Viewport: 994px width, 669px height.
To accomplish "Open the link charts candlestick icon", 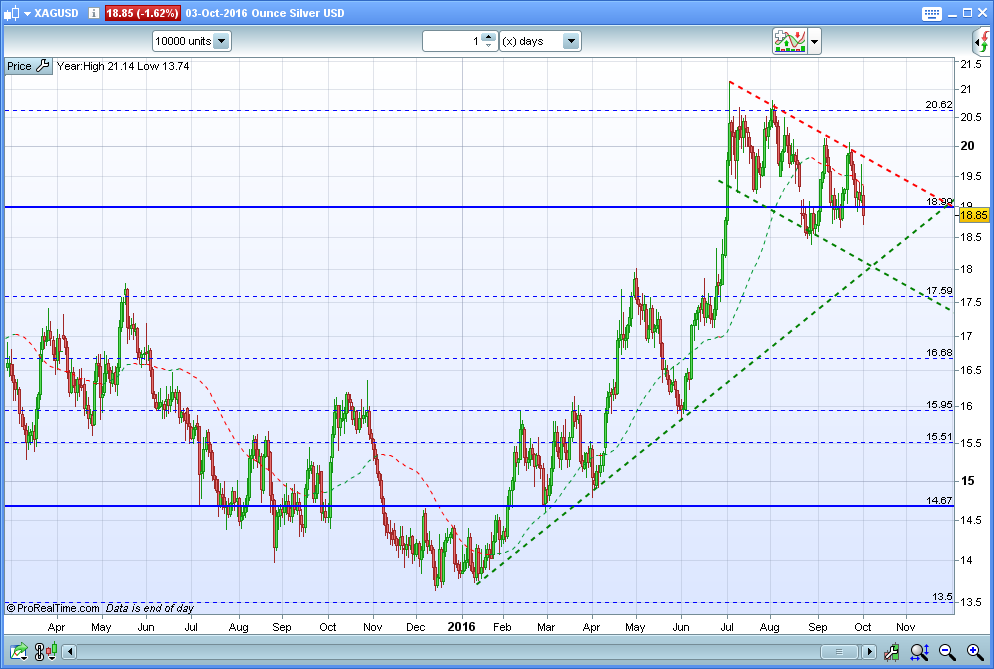I will 46,651.
